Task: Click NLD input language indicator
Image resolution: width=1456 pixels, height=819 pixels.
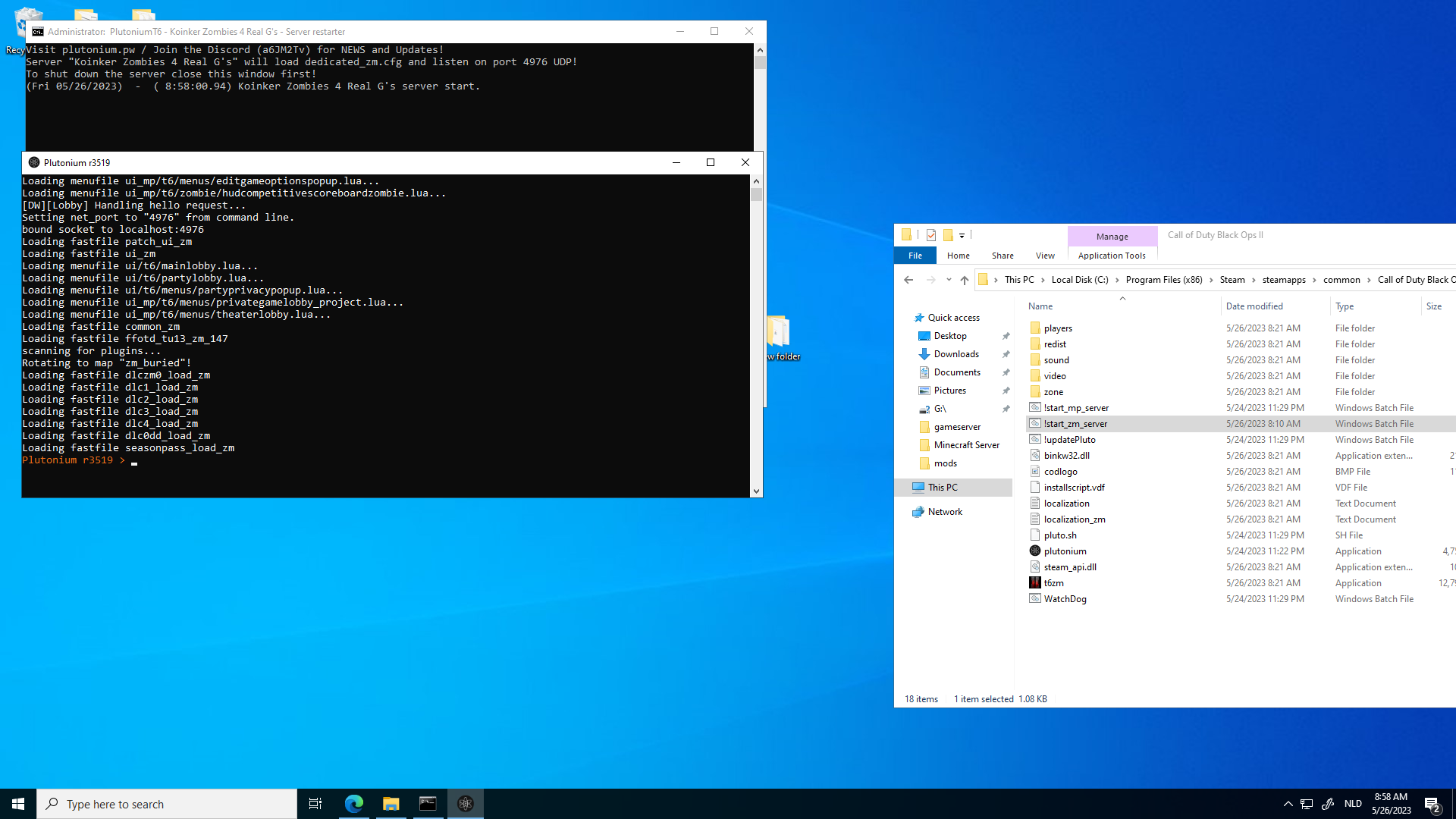Action: click(1353, 804)
